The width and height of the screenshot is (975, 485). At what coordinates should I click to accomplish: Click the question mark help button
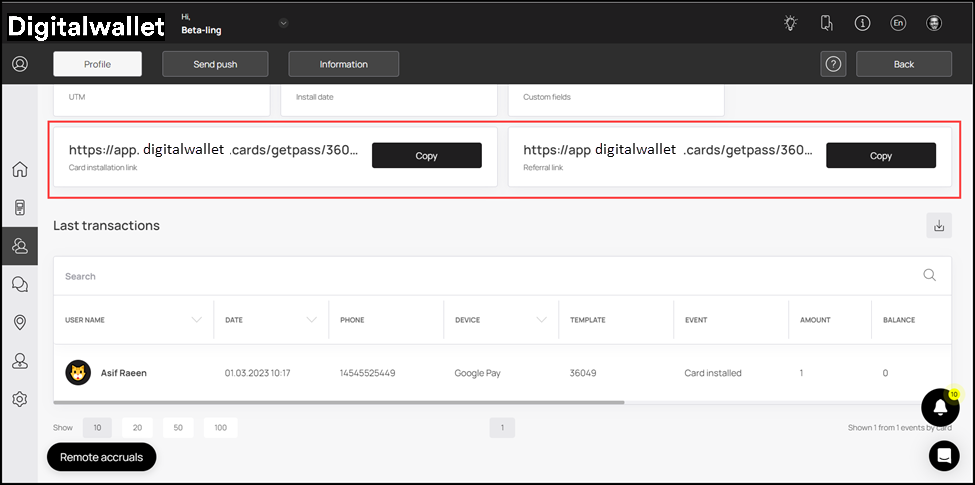(x=833, y=64)
